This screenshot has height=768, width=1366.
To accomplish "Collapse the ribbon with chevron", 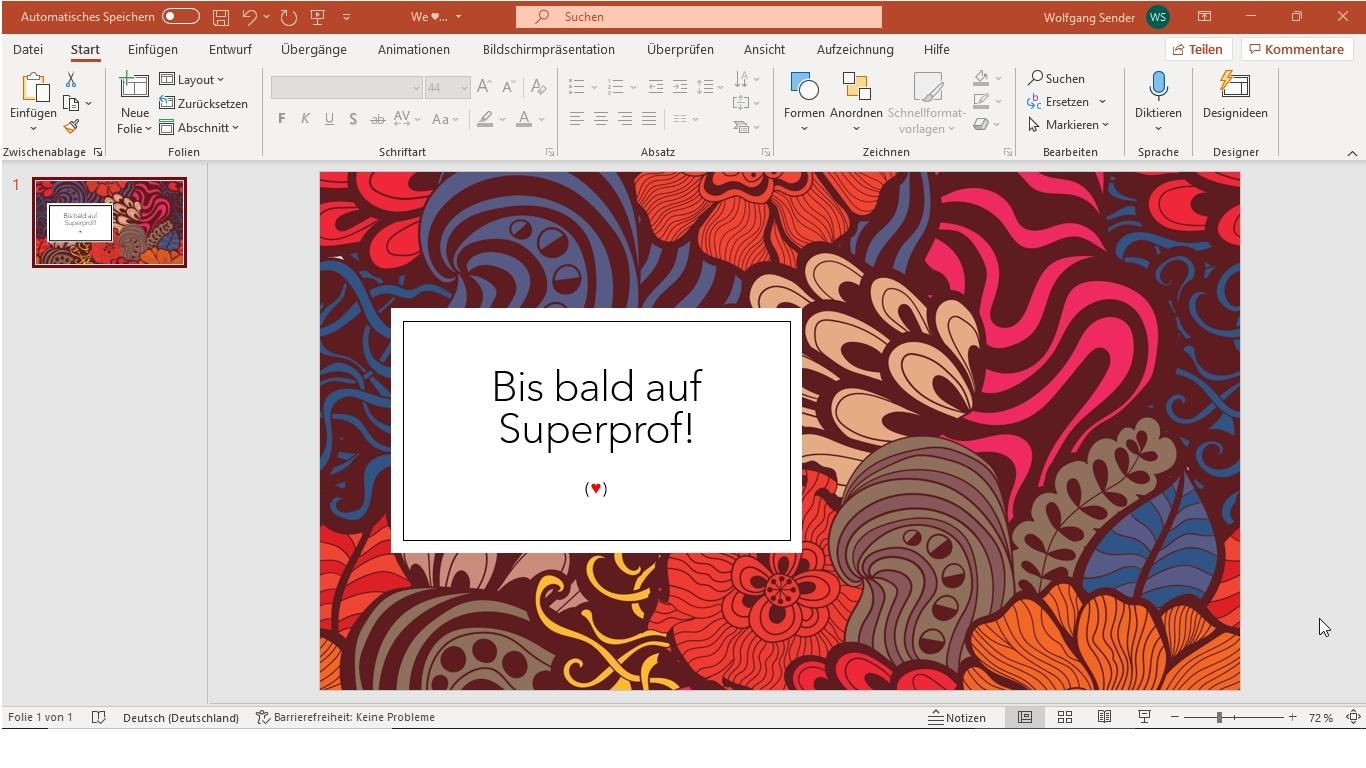I will (1352, 153).
